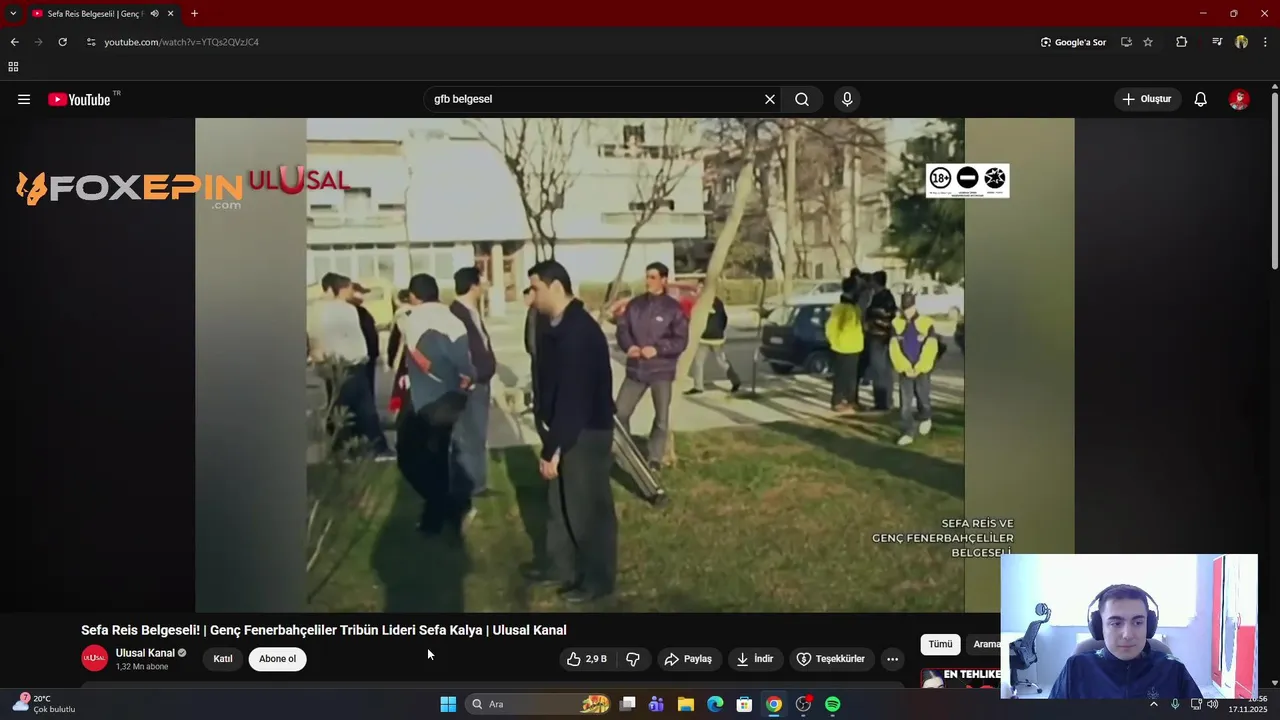Open the Chrome profile avatar
Screen dimensions: 1280x720
point(1241,42)
